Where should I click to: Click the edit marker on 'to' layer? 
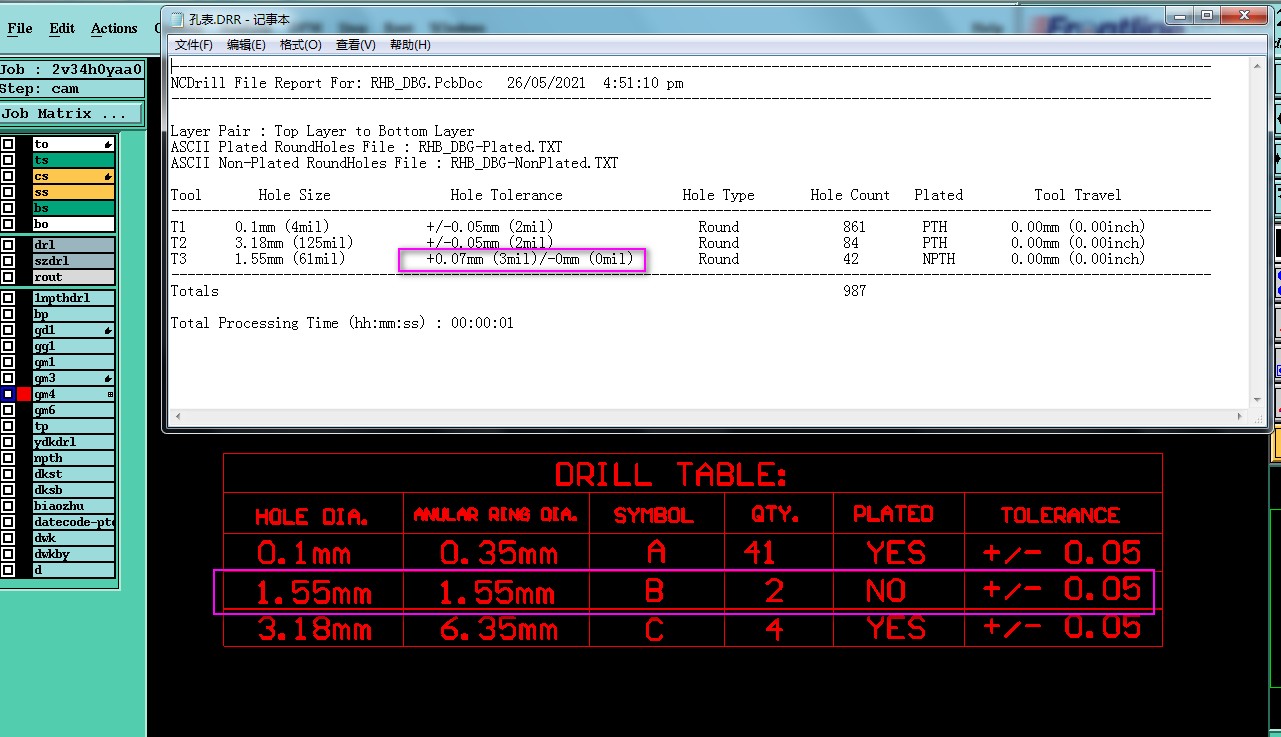coord(108,145)
